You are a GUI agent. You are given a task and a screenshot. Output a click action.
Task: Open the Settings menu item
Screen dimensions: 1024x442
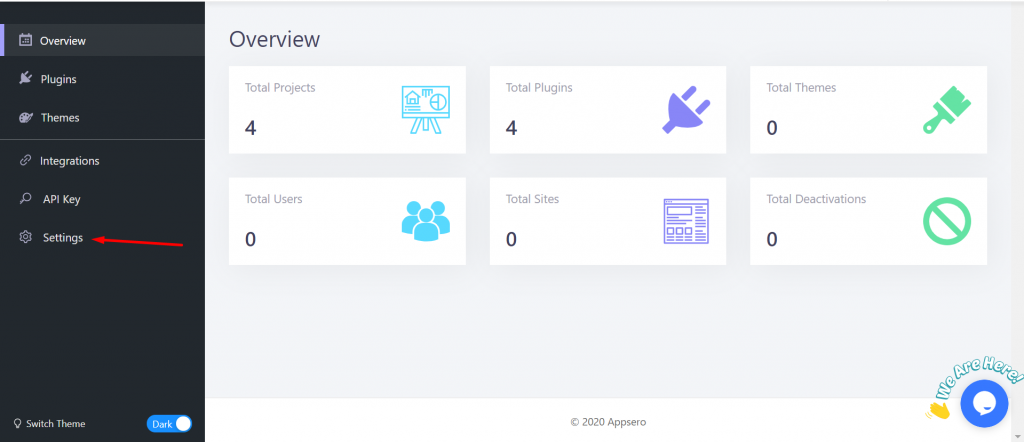(103, 238)
